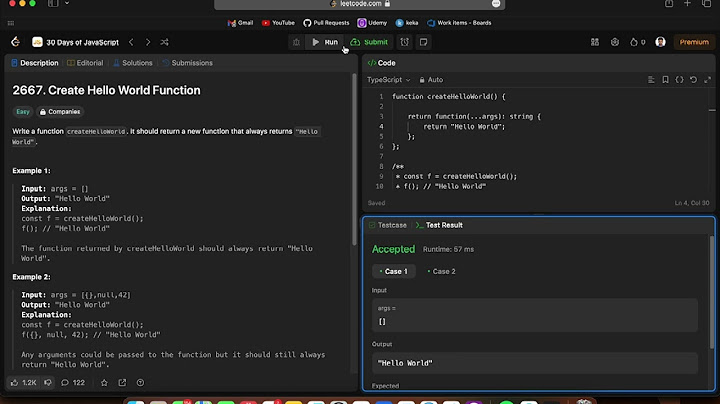Switch to the Testcase tab
720x404 pixels.
(388, 225)
